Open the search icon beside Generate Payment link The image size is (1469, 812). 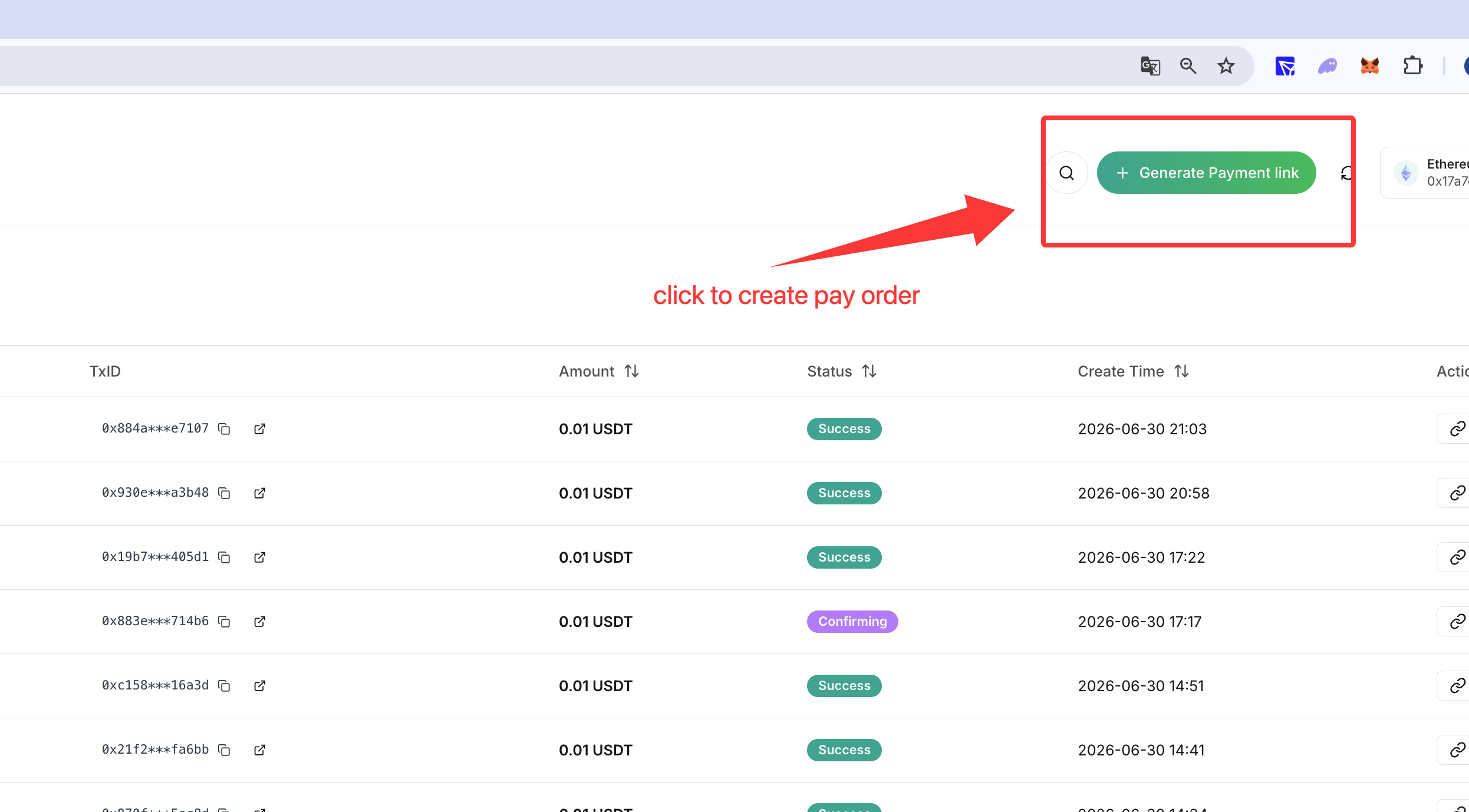[x=1066, y=173]
